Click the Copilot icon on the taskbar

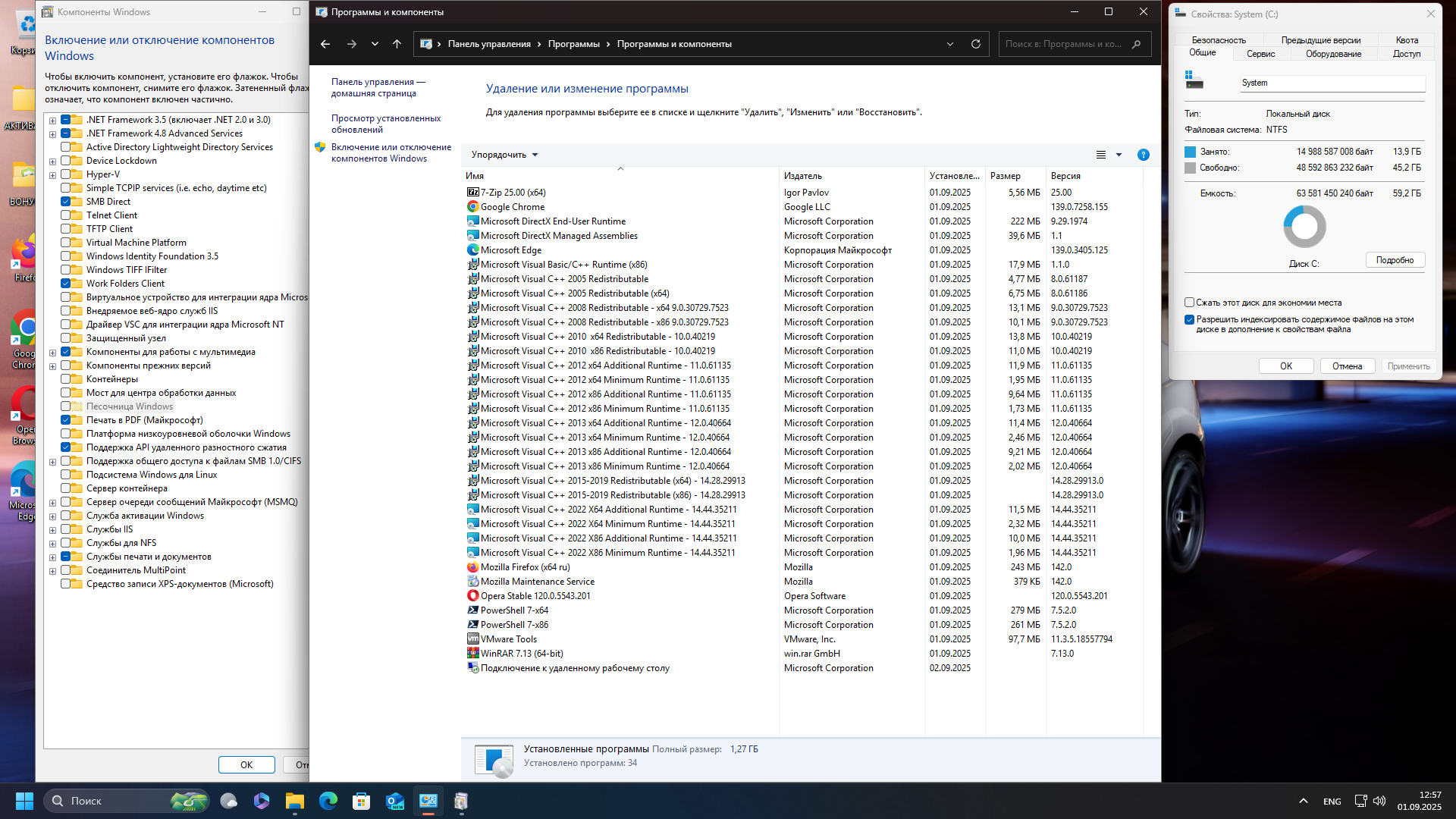click(x=261, y=801)
